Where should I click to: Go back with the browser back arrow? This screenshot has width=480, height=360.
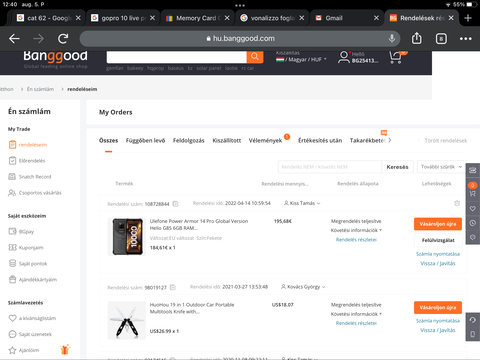pos(14,39)
